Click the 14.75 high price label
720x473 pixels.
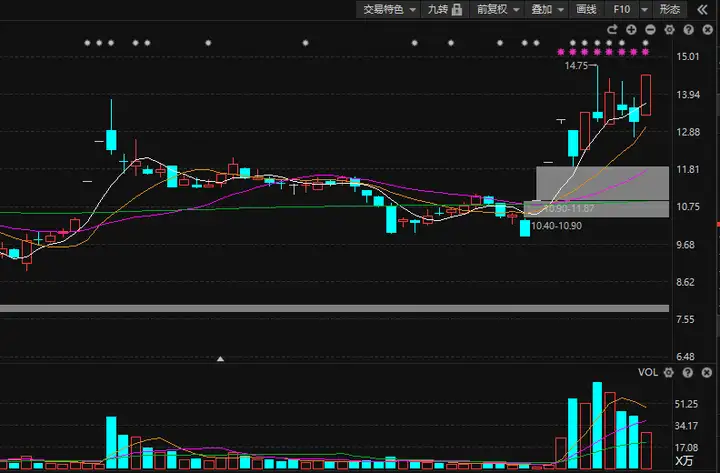(576, 66)
